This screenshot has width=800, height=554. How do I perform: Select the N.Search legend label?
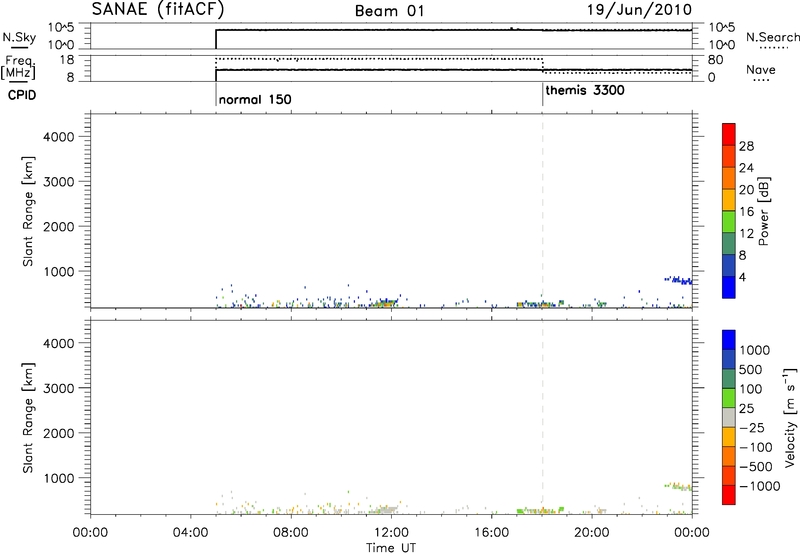pos(772,37)
